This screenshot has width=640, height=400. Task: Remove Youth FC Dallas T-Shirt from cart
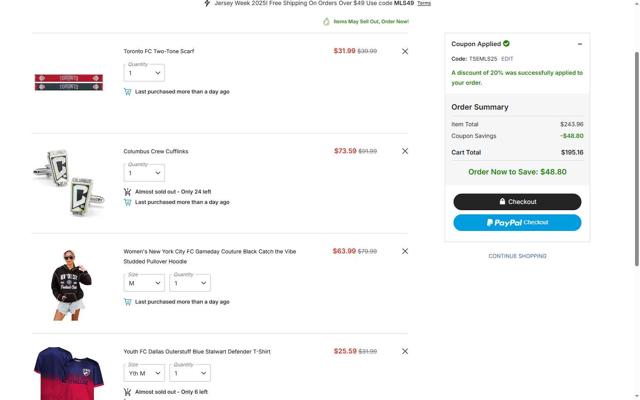tap(405, 351)
